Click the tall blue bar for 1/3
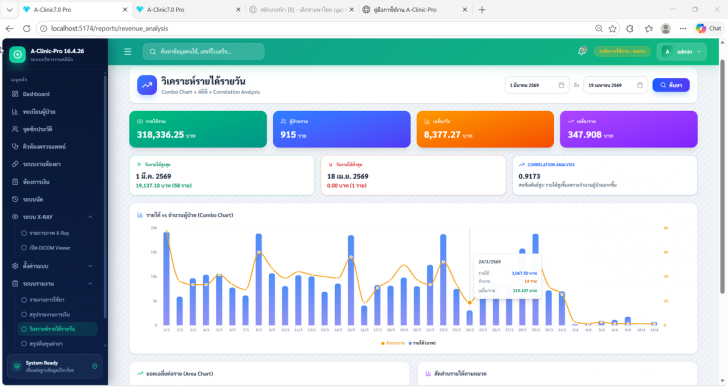The height and width of the screenshot is (387, 728). [x=167, y=278]
